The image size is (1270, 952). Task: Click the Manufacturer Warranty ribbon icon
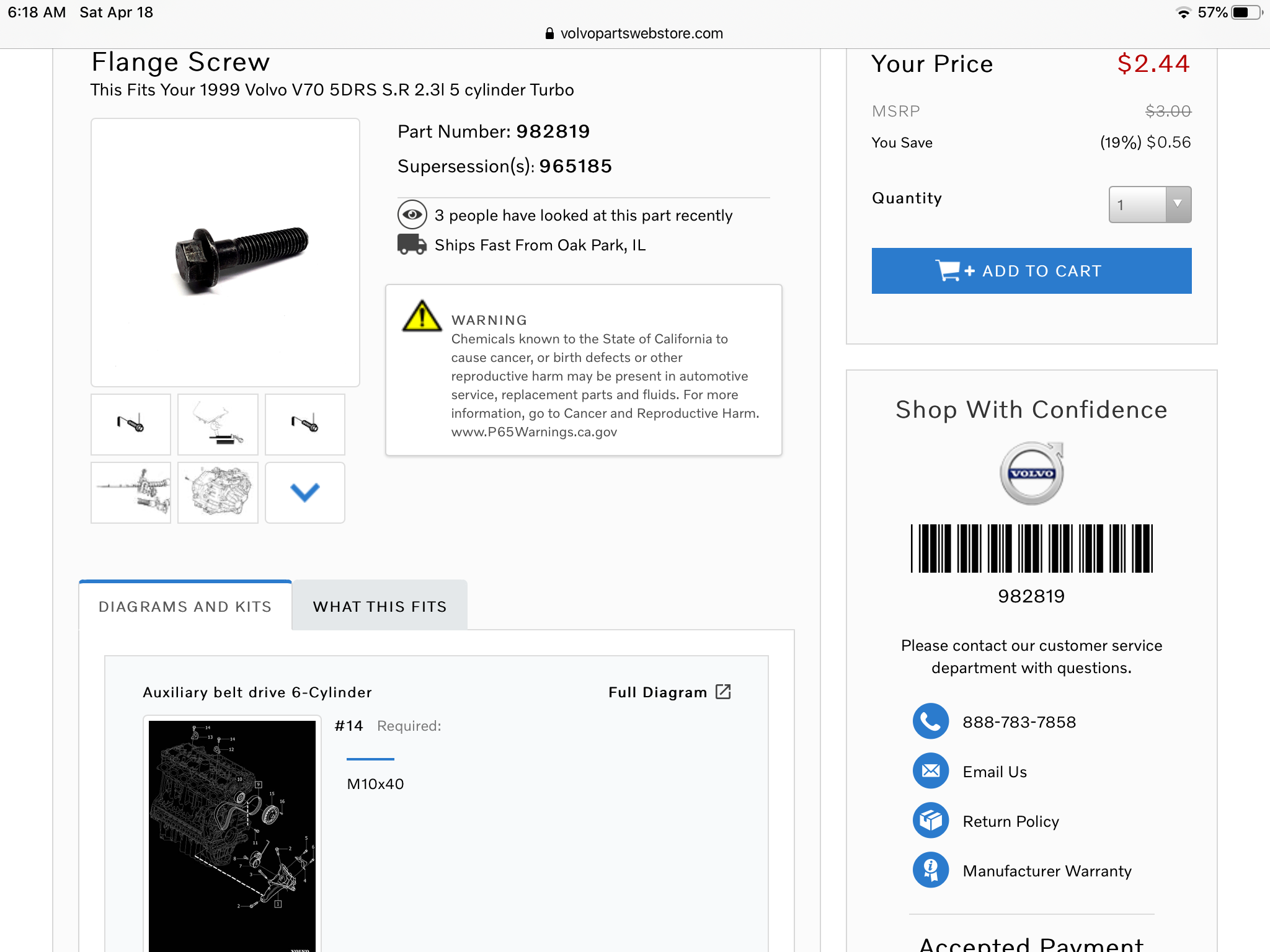point(930,870)
